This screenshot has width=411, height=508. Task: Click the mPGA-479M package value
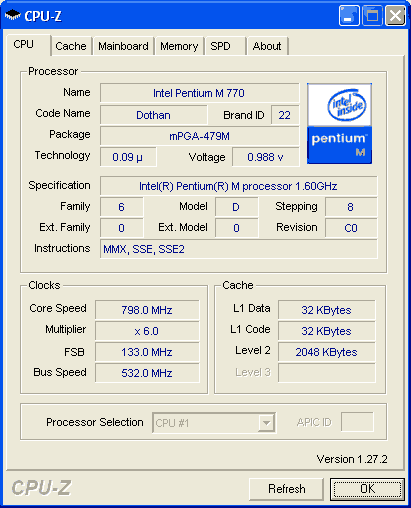[199, 136]
